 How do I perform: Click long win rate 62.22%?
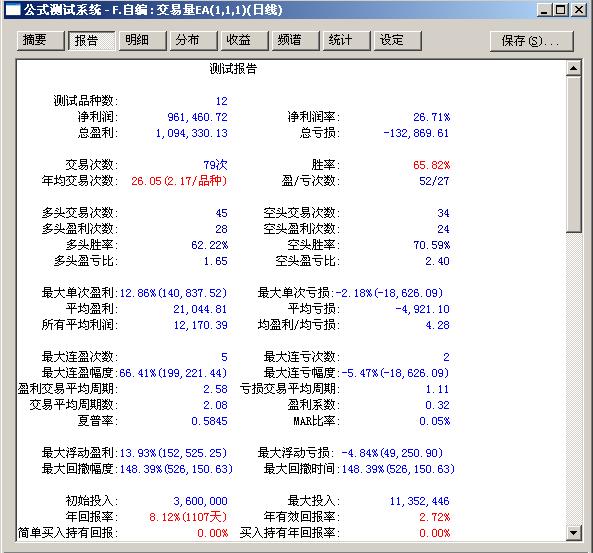[x=210, y=245]
